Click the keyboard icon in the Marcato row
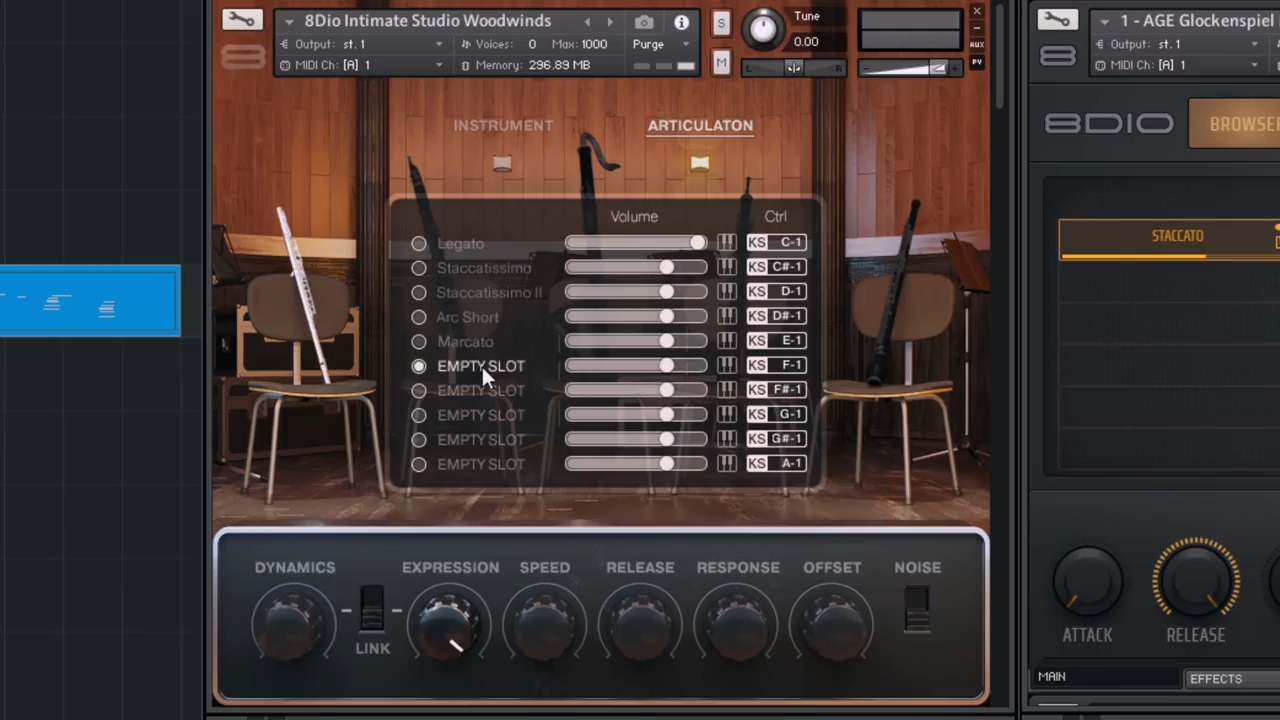Screen dimensions: 1280x720 click(x=727, y=341)
